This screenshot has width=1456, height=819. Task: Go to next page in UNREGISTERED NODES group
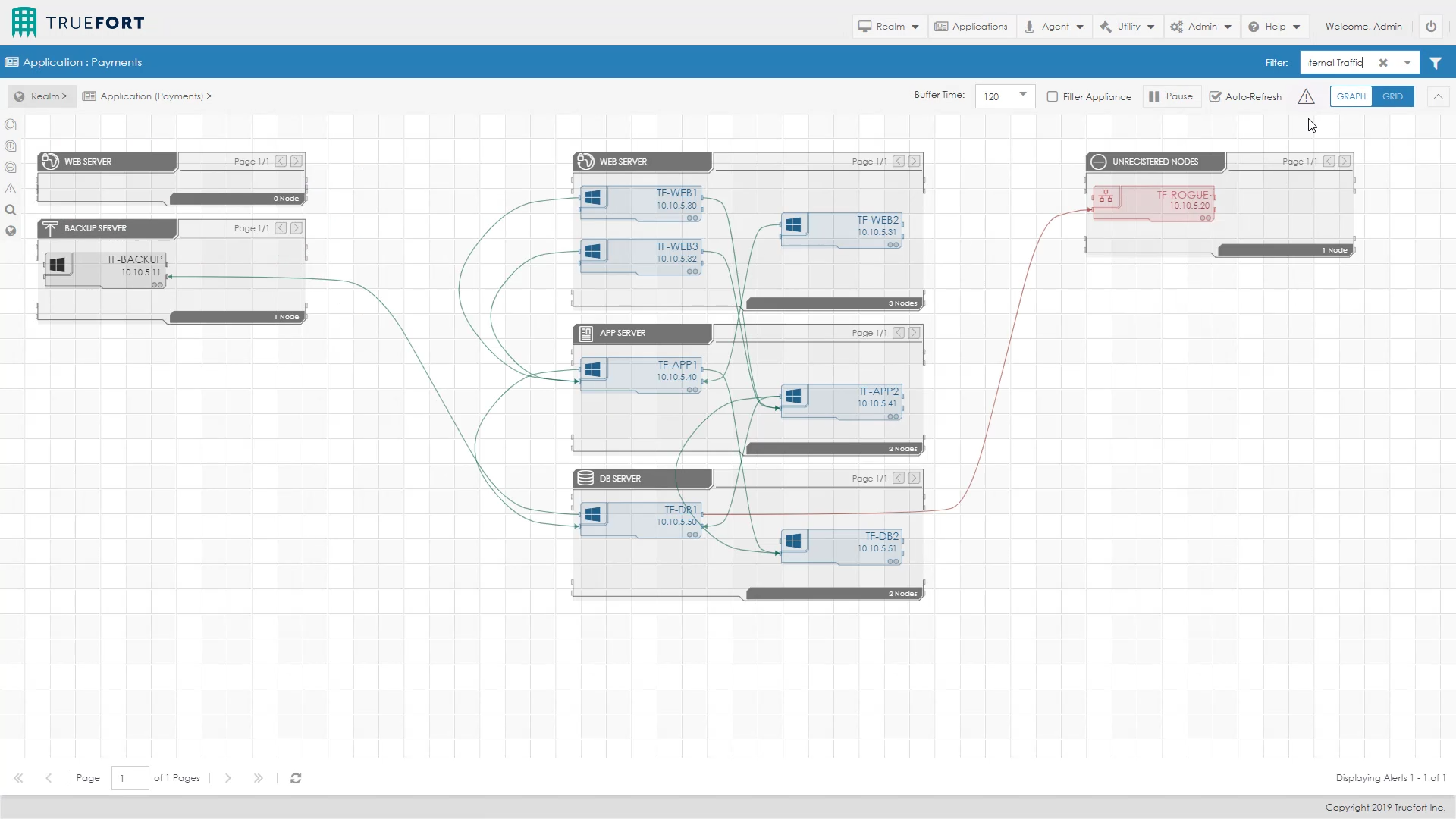(1345, 162)
